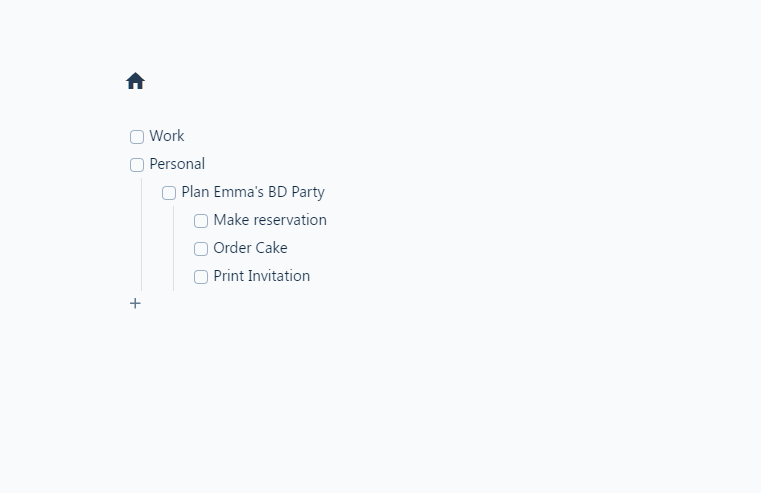Screen dimensions: 761x493
Task: Complete the Make reservation task
Action: tap(201, 221)
